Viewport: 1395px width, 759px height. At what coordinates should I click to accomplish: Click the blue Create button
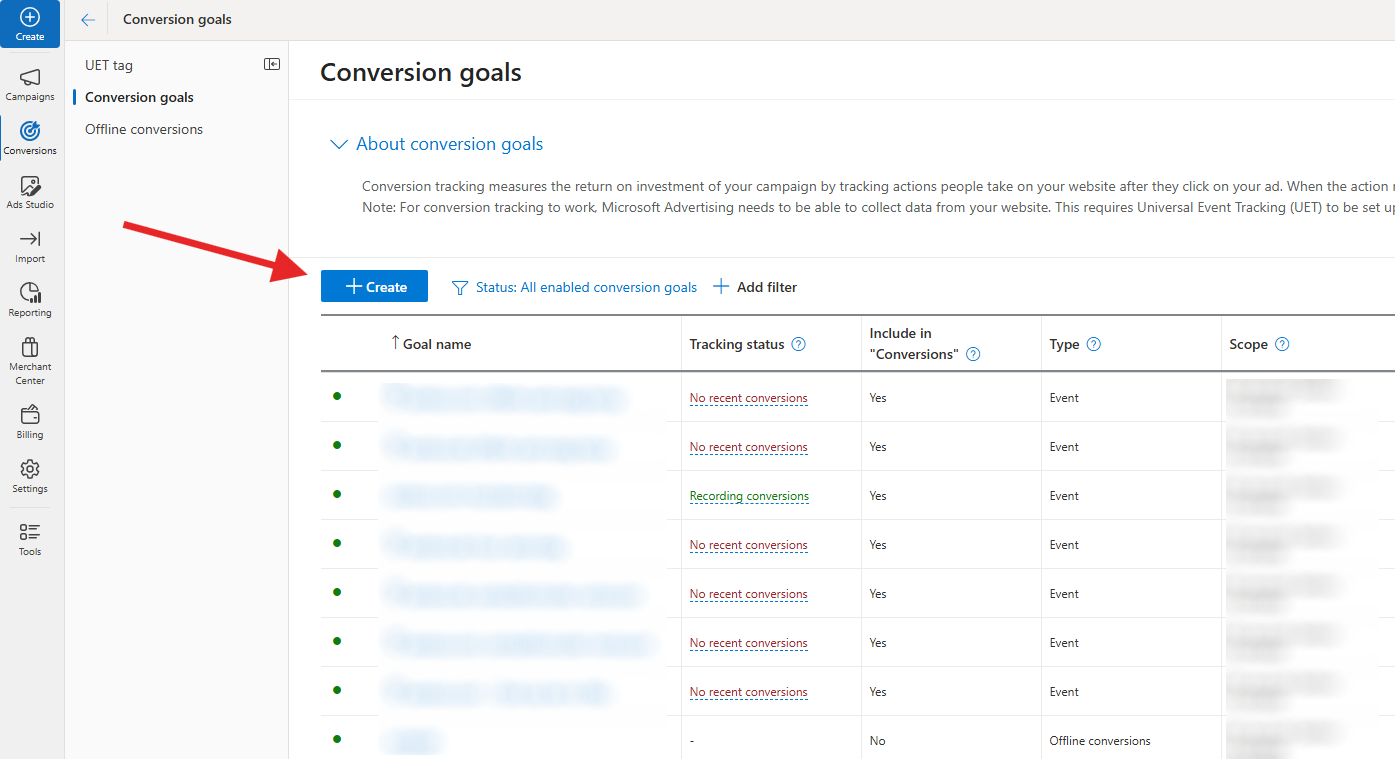click(374, 286)
